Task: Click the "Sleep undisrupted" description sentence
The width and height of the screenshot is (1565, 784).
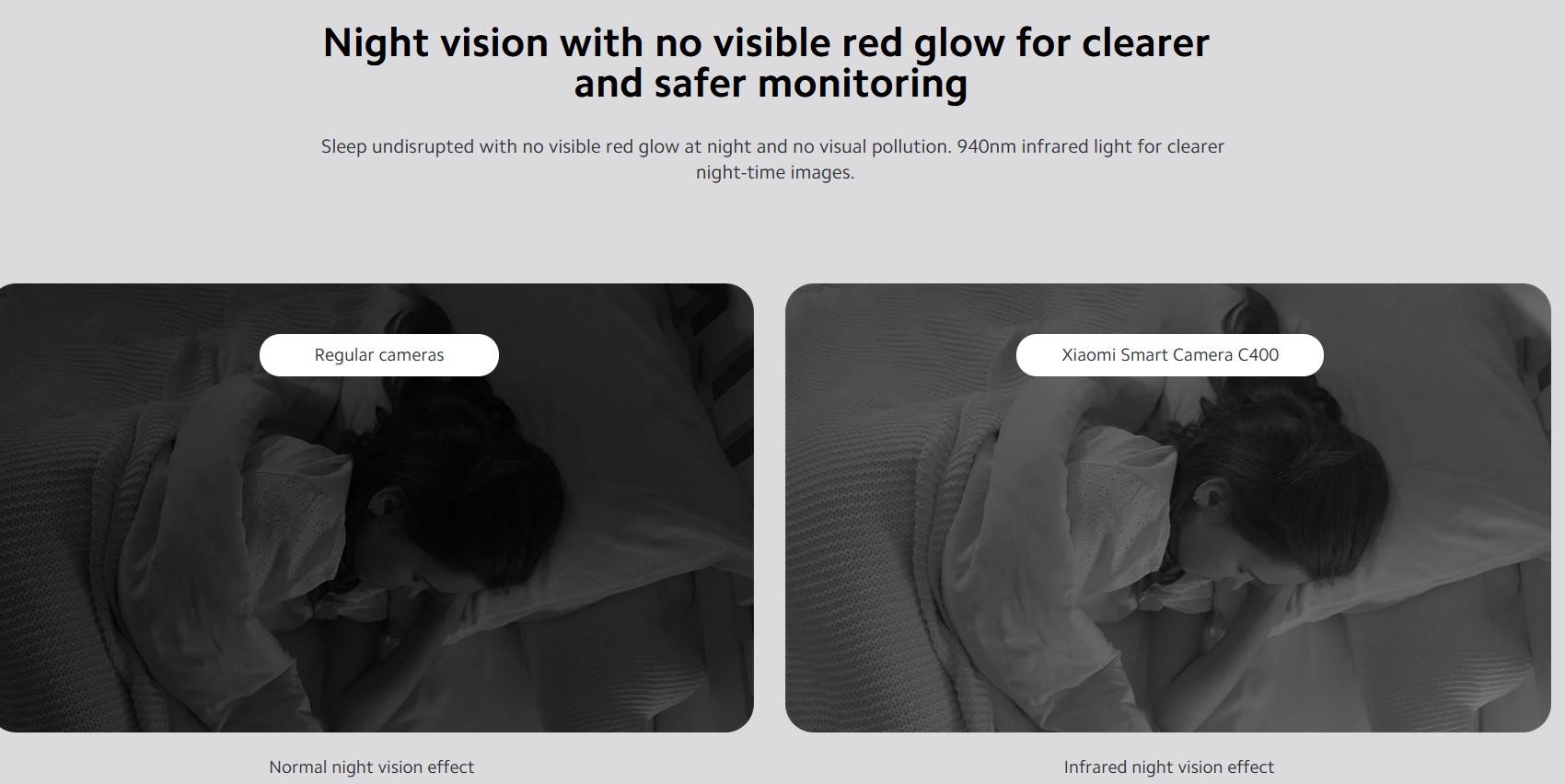Action: [x=636, y=146]
